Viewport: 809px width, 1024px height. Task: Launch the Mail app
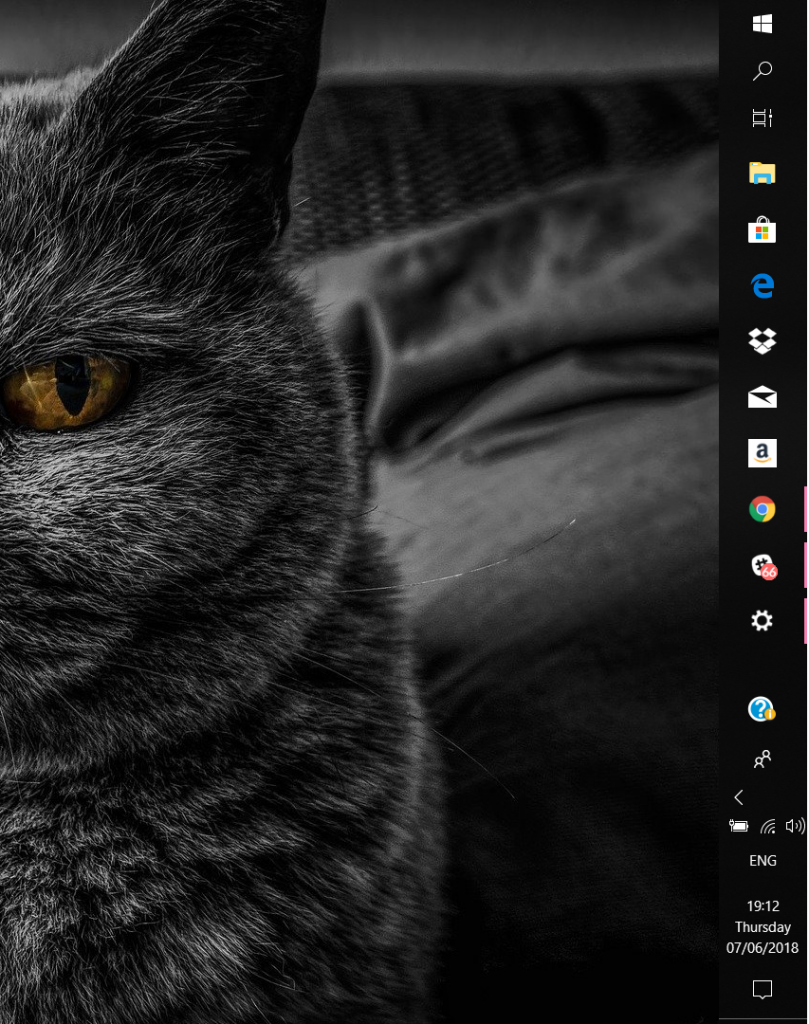pyautogui.click(x=762, y=397)
